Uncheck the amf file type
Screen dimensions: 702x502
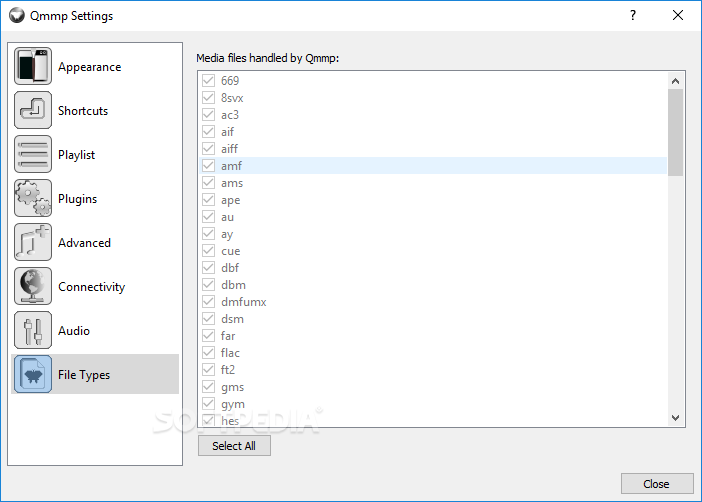[208, 166]
